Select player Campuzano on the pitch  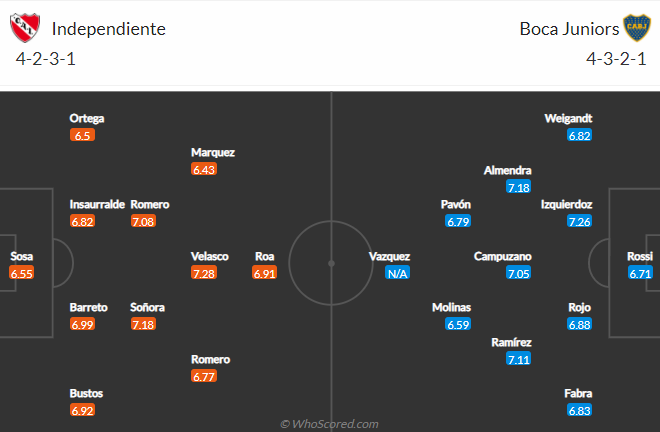click(x=503, y=256)
